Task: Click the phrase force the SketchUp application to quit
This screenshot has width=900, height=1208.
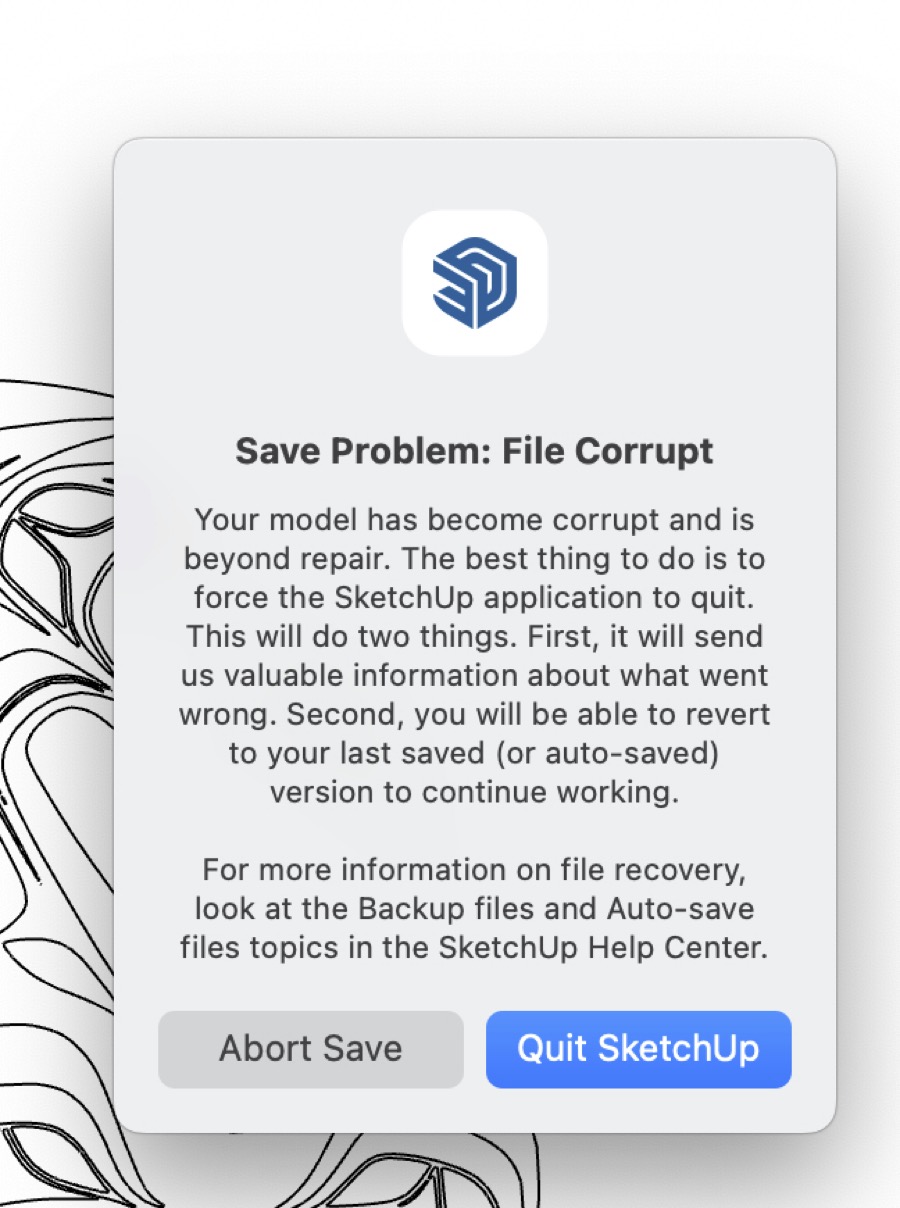Action: [x=475, y=597]
